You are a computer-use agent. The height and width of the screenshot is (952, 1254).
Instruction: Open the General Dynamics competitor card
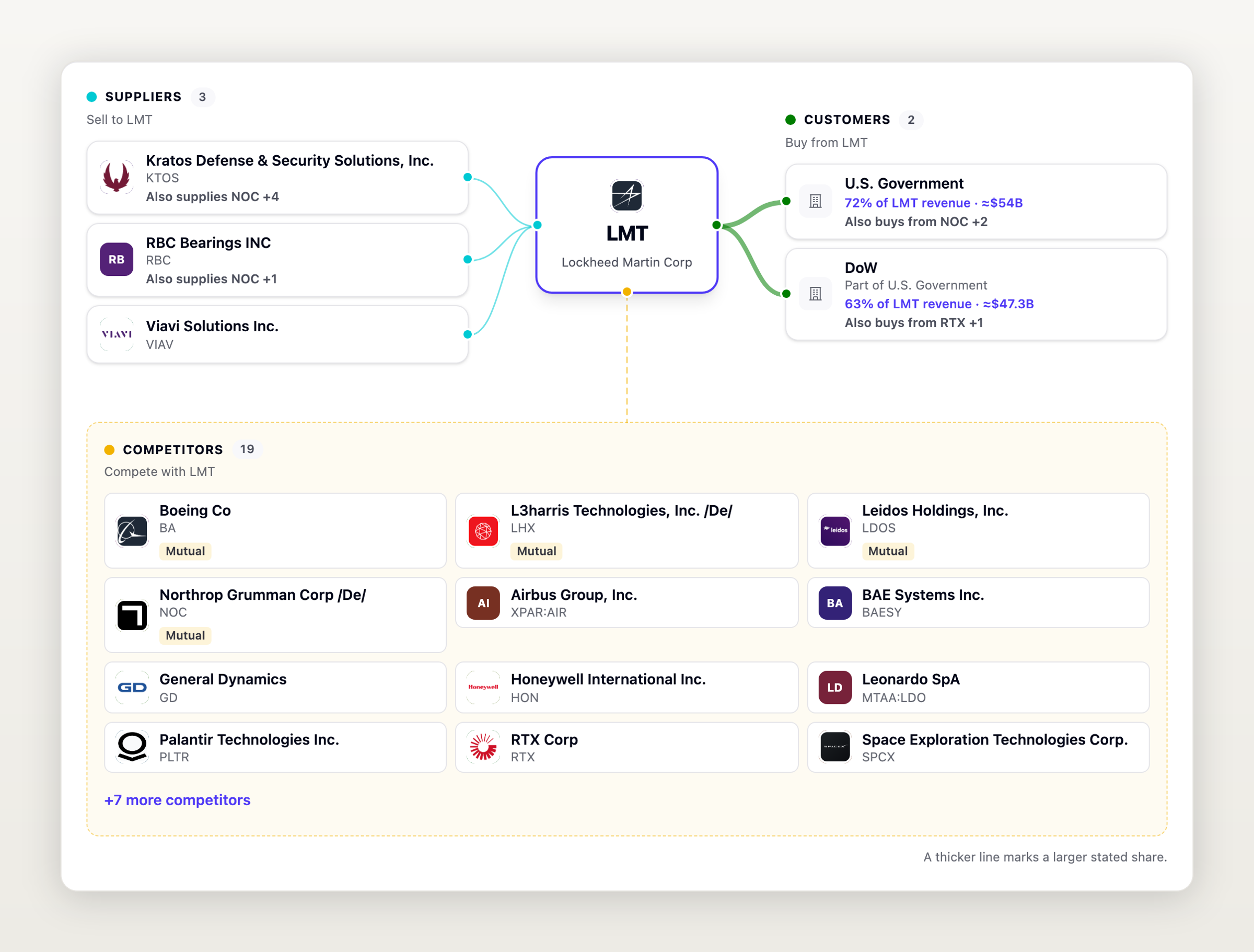[x=275, y=688]
